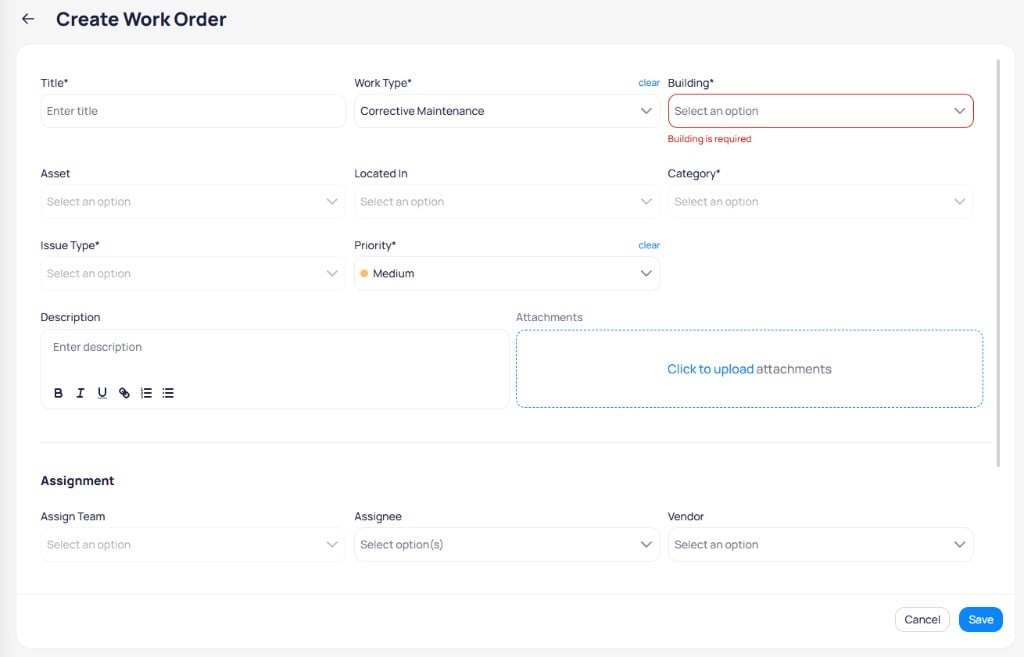Open the Asset dropdown

click(x=193, y=202)
